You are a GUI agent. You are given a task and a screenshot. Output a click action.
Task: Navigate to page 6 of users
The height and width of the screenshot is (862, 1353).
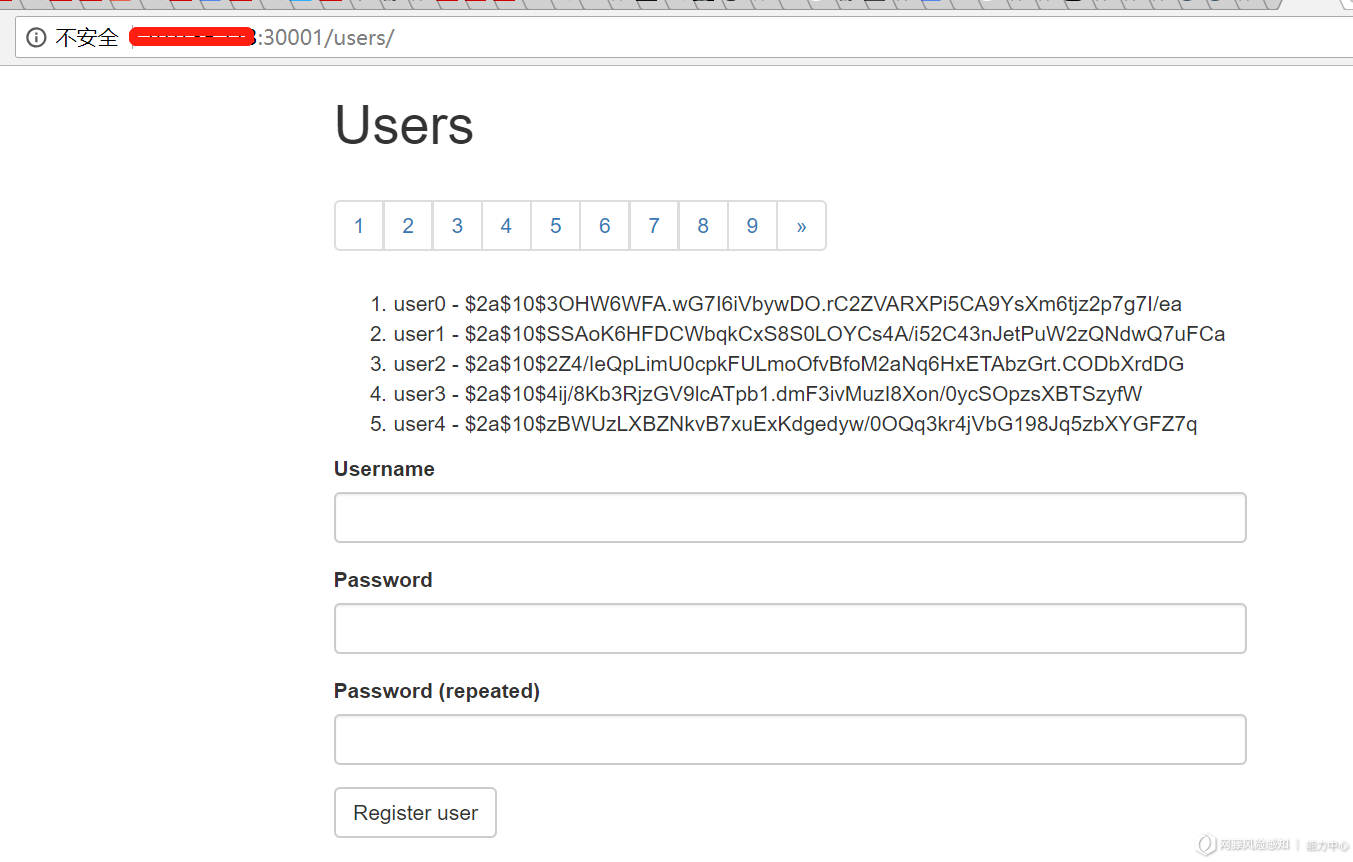tap(604, 226)
